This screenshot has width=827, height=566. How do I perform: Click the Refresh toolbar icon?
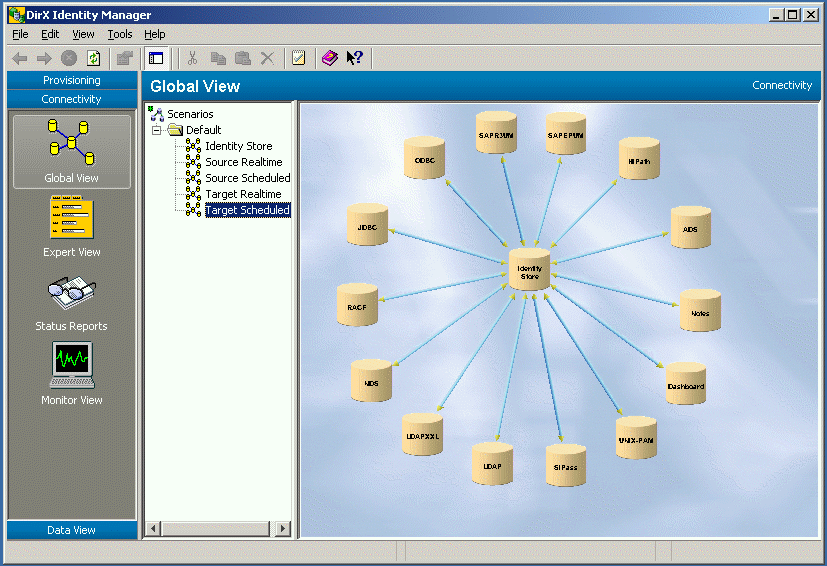click(x=93, y=58)
